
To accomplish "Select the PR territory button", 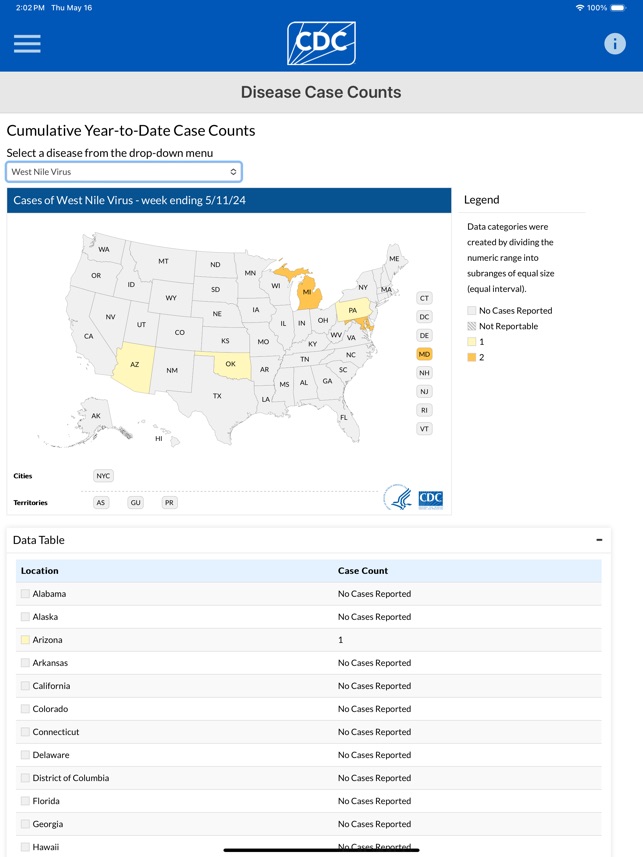I will click(168, 502).
